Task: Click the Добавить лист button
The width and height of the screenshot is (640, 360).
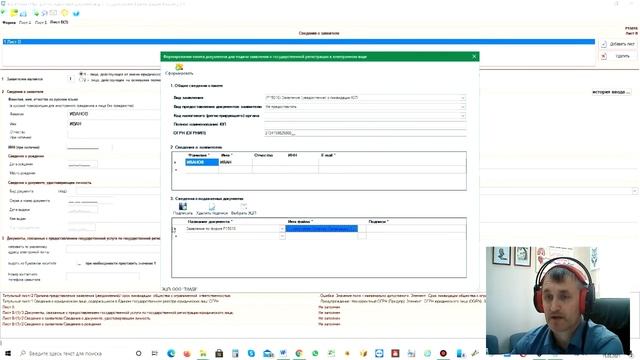Action: click(618, 44)
